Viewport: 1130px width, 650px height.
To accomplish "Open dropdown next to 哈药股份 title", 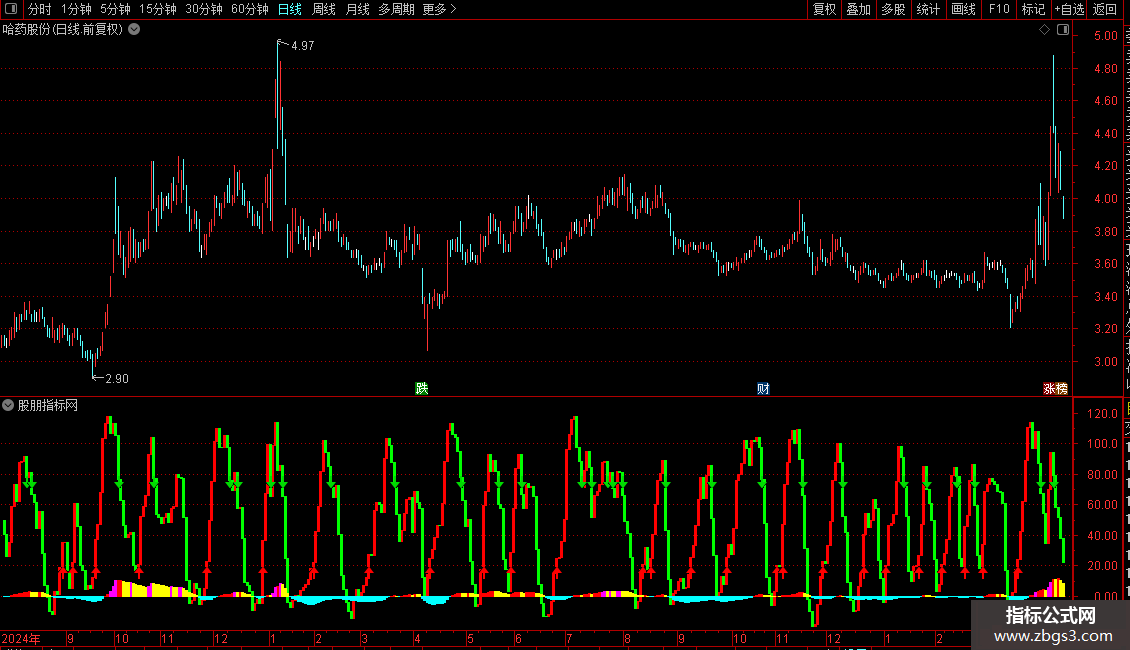I will click(134, 30).
